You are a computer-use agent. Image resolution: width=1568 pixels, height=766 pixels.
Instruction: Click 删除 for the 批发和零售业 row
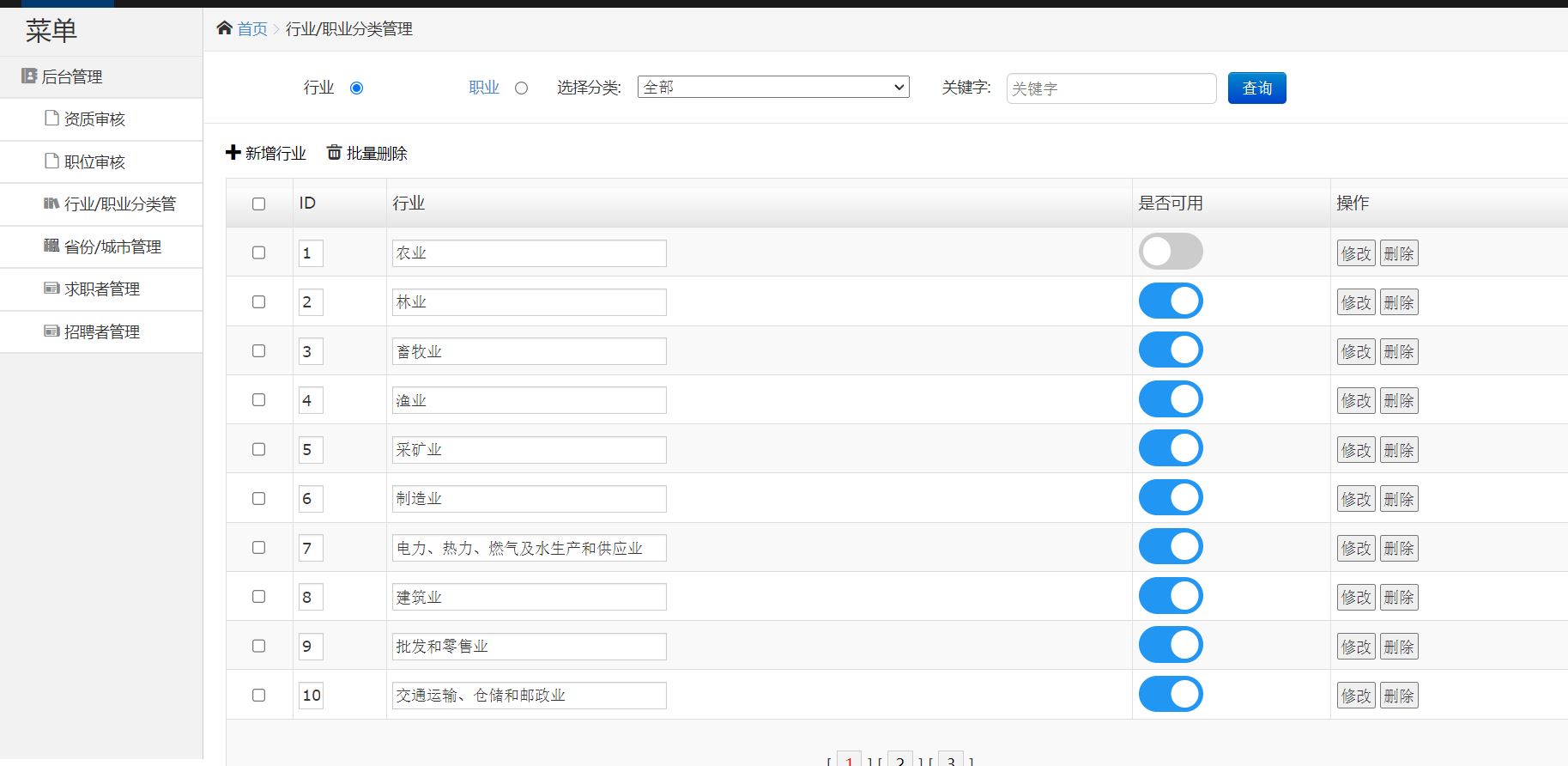click(x=1399, y=647)
